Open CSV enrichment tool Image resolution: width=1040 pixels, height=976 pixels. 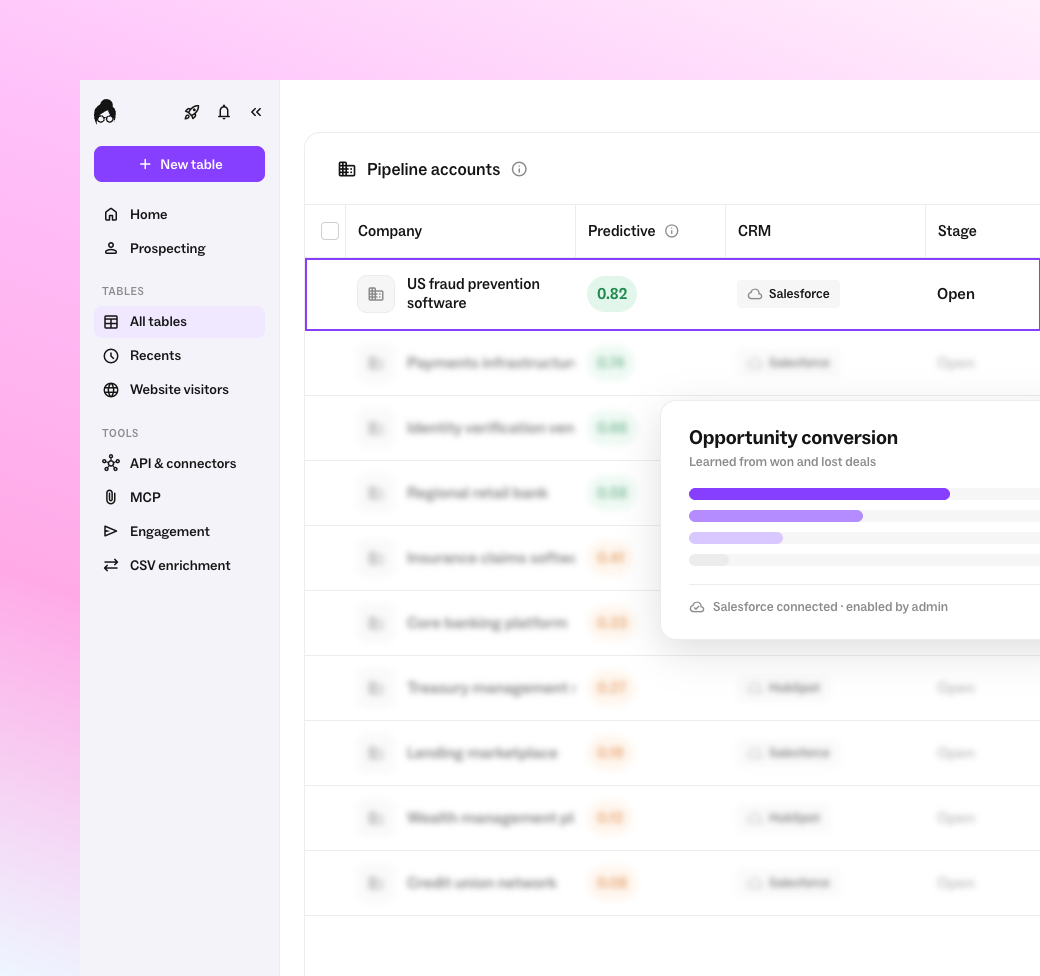tap(179, 565)
